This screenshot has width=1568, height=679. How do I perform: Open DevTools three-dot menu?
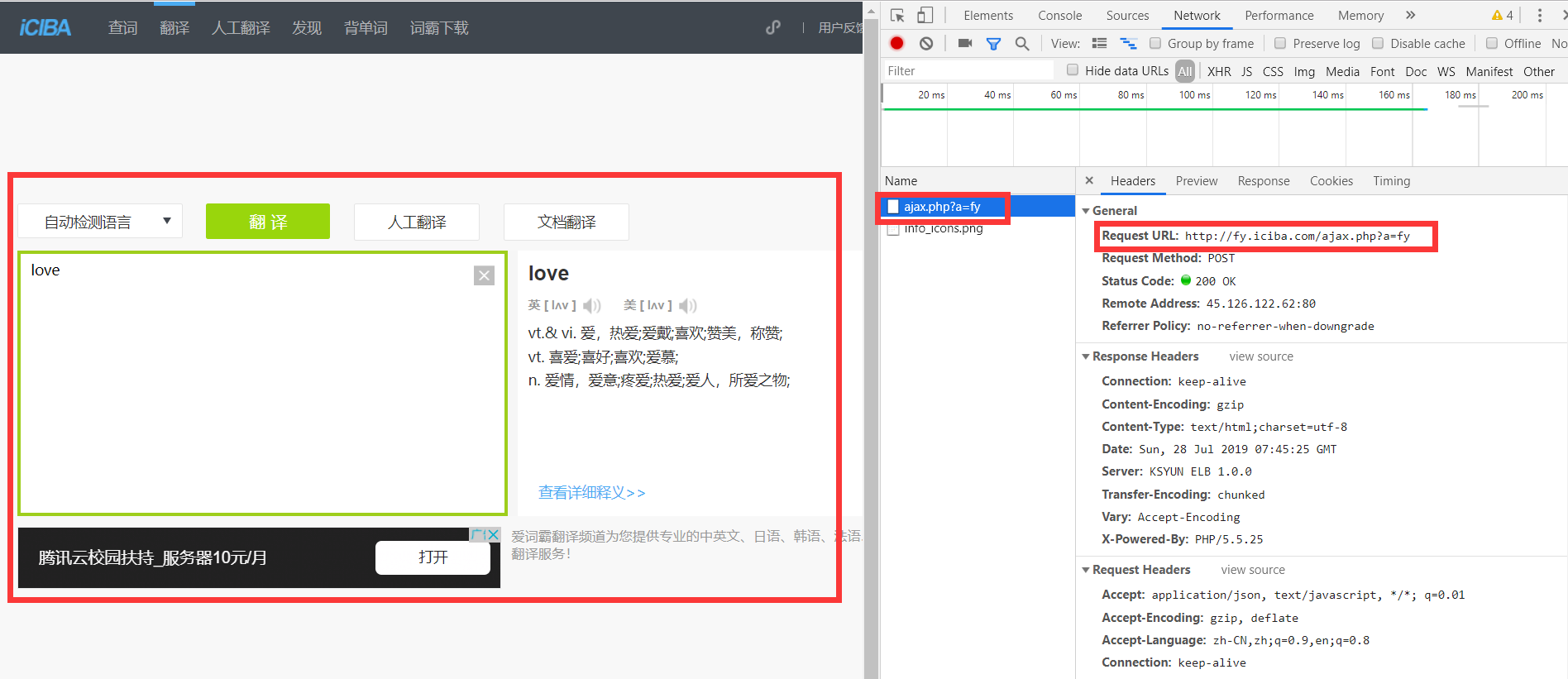click(1539, 15)
